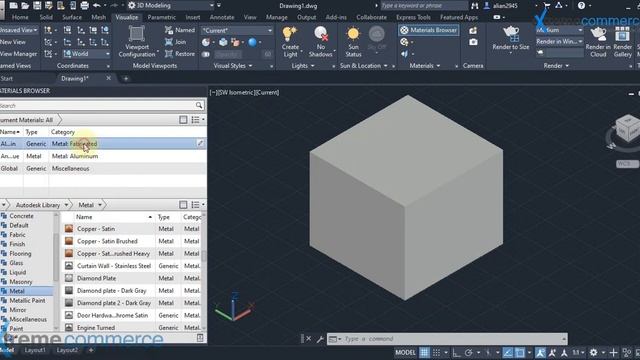
Task: Toggle snap mode in the status bar
Action: (x=436, y=352)
